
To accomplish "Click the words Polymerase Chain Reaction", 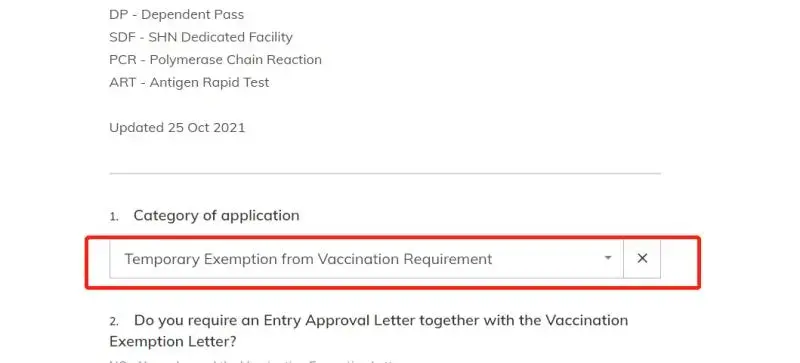I will tap(236, 60).
